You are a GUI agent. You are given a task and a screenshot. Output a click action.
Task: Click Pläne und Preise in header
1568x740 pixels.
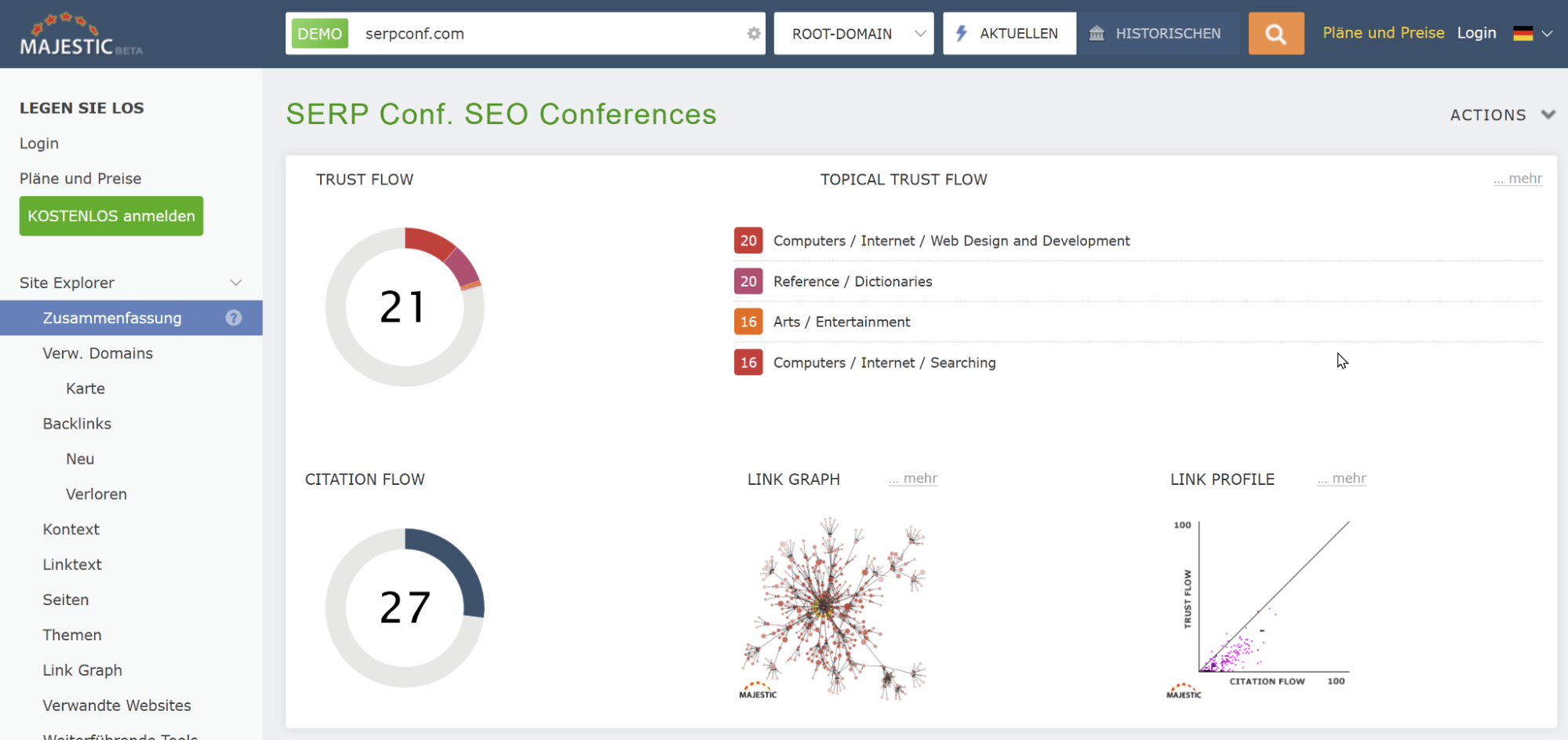click(1384, 33)
